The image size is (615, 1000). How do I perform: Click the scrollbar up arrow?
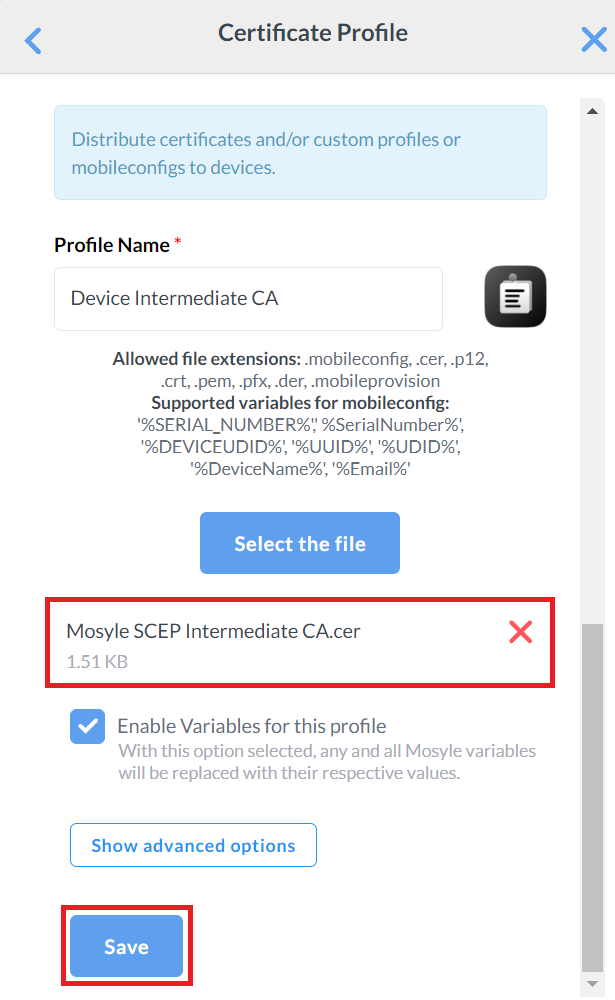click(x=590, y=110)
